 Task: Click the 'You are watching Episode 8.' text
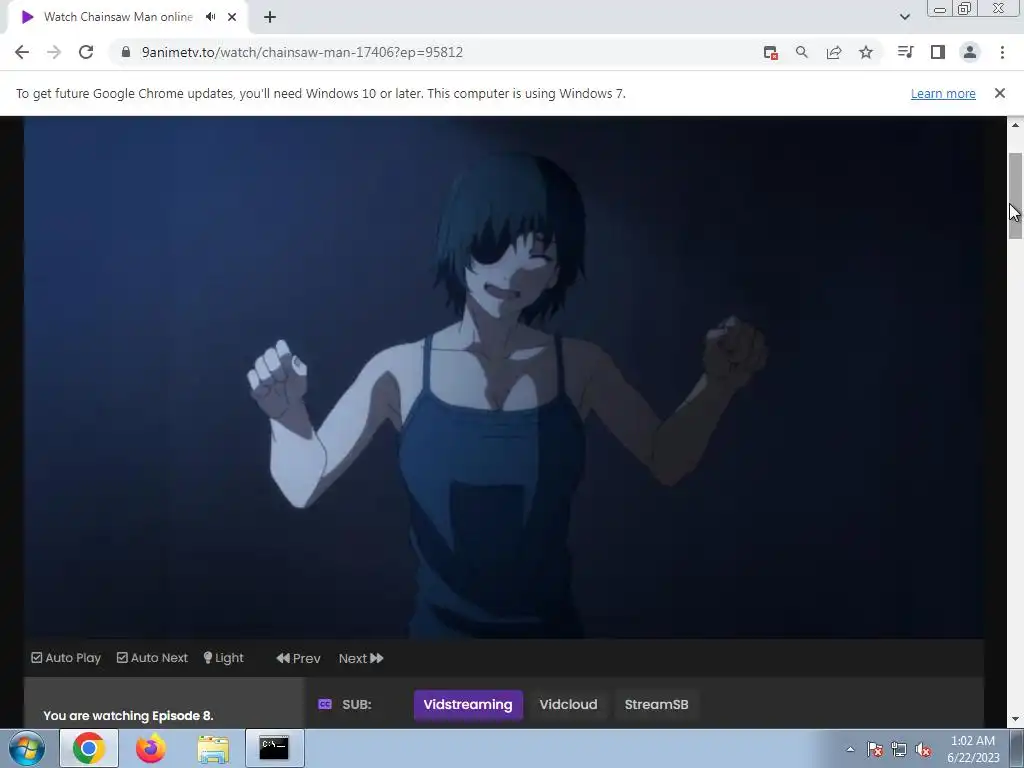128,716
